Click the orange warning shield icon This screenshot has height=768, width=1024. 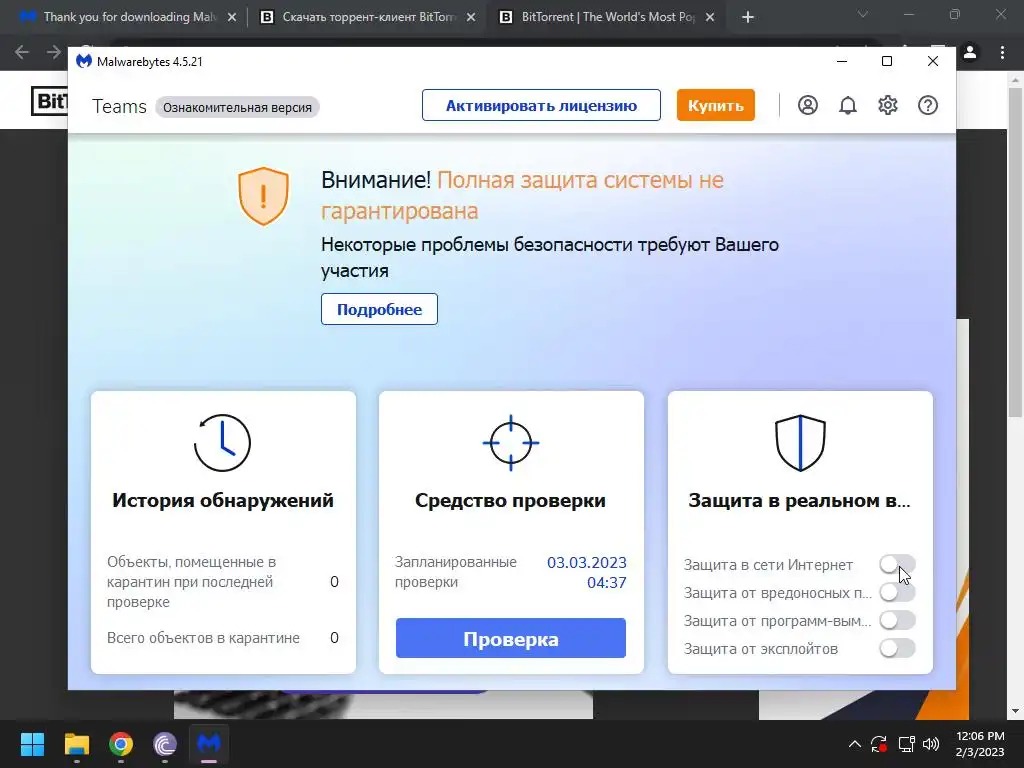[263, 196]
